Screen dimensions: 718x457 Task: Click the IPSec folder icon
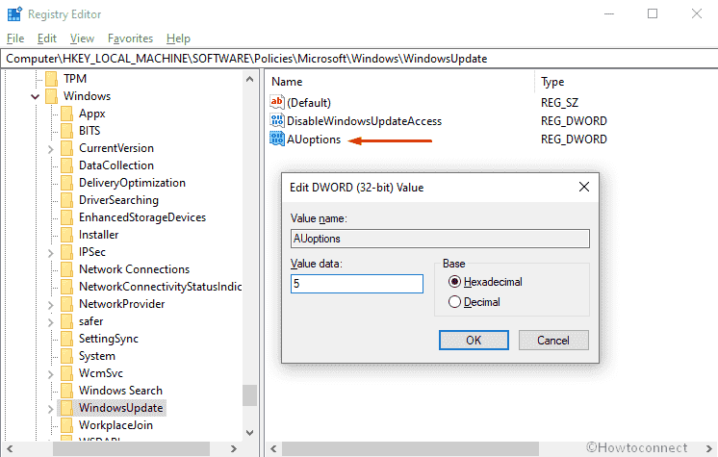coord(67,252)
